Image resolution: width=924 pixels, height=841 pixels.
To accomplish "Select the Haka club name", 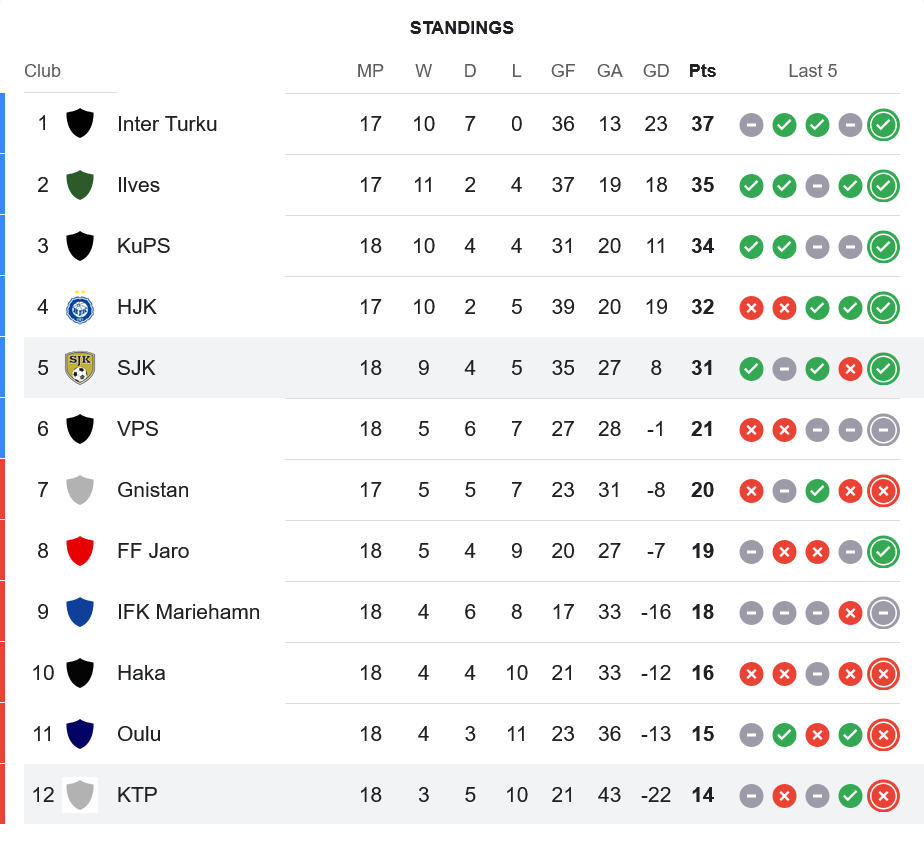I will [x=141, y=673].
